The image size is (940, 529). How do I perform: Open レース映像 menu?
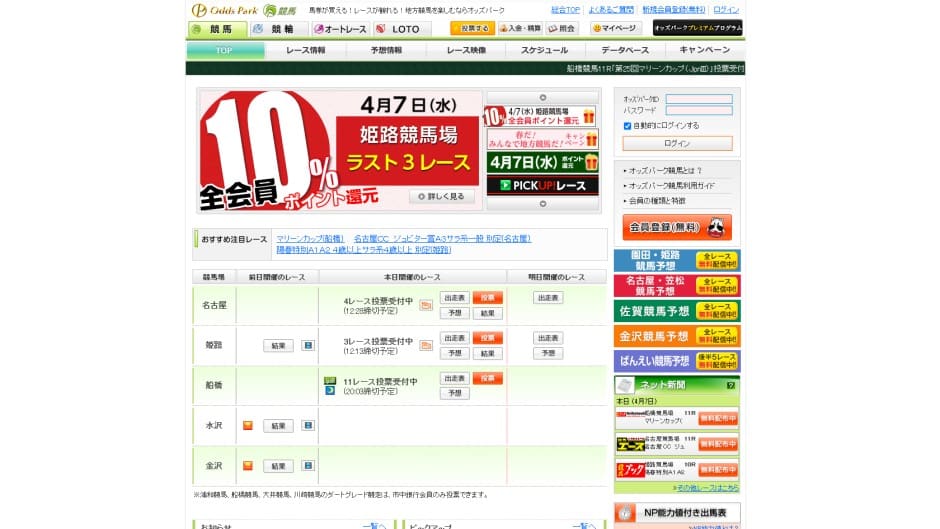click(466, 50)
